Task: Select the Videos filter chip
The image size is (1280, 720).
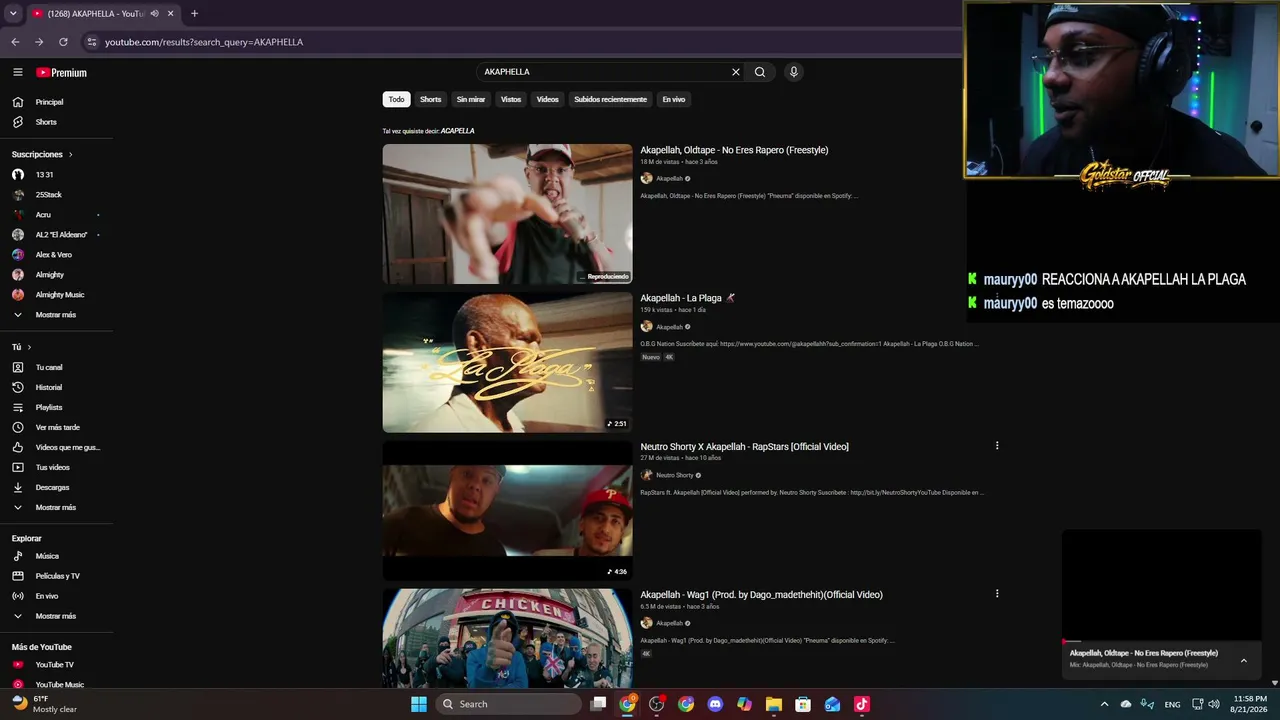Action: click(548, 99)
